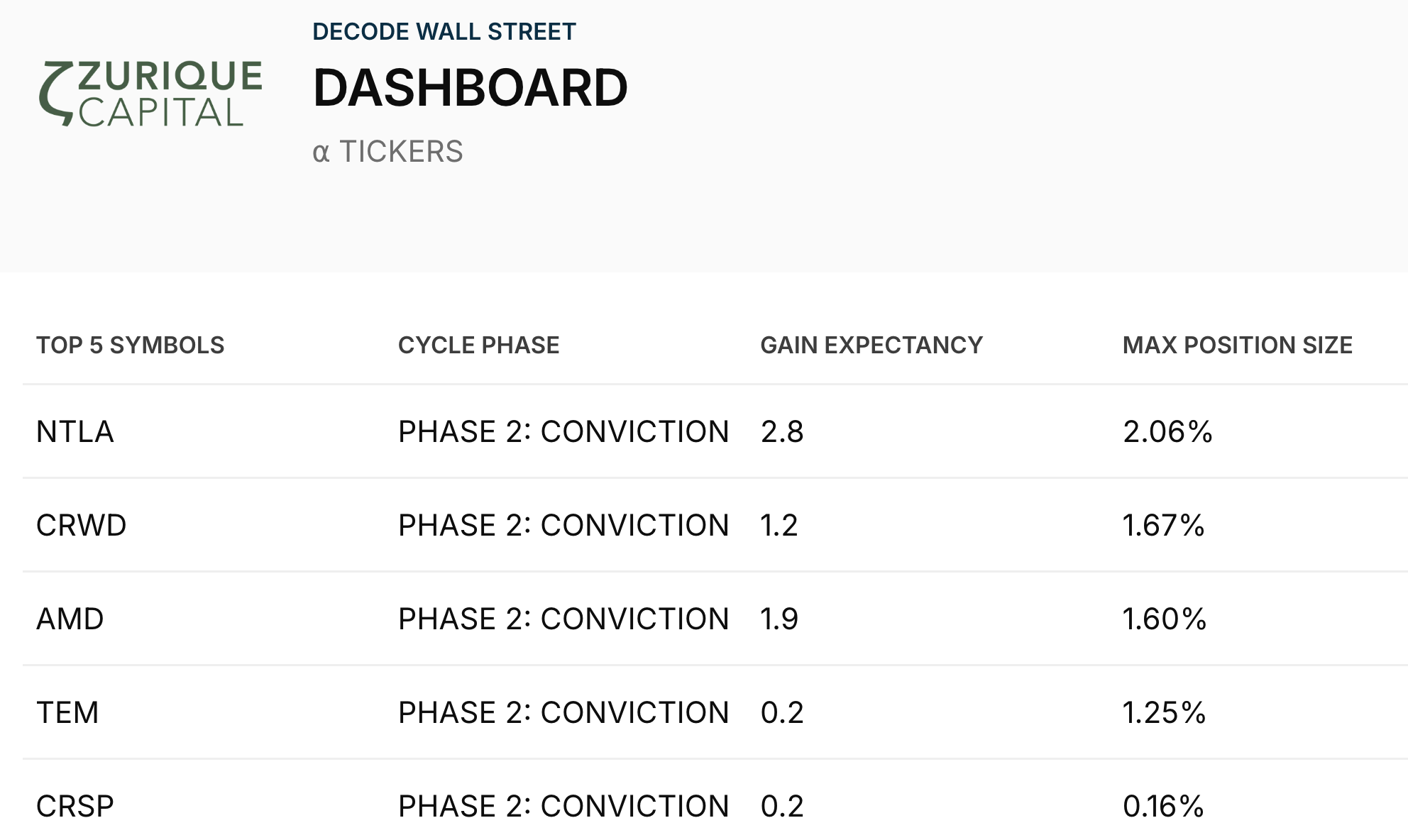Click NTLA's gain expectancy value 2.8
1408x840 pixels.
[782, 432]
